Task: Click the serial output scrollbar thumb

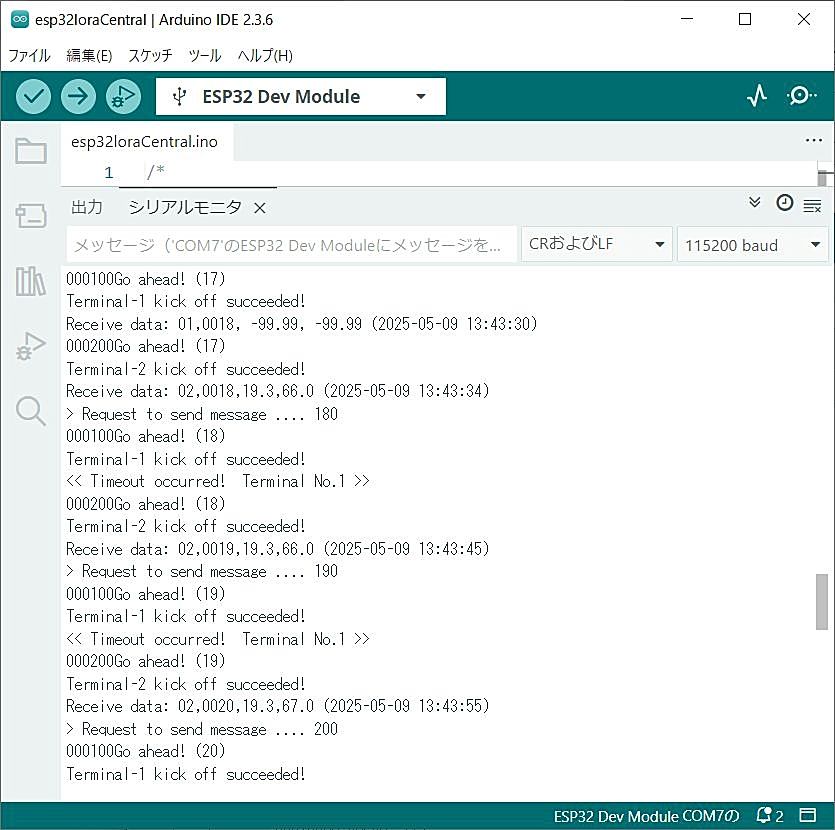Action: coord(822,602)
